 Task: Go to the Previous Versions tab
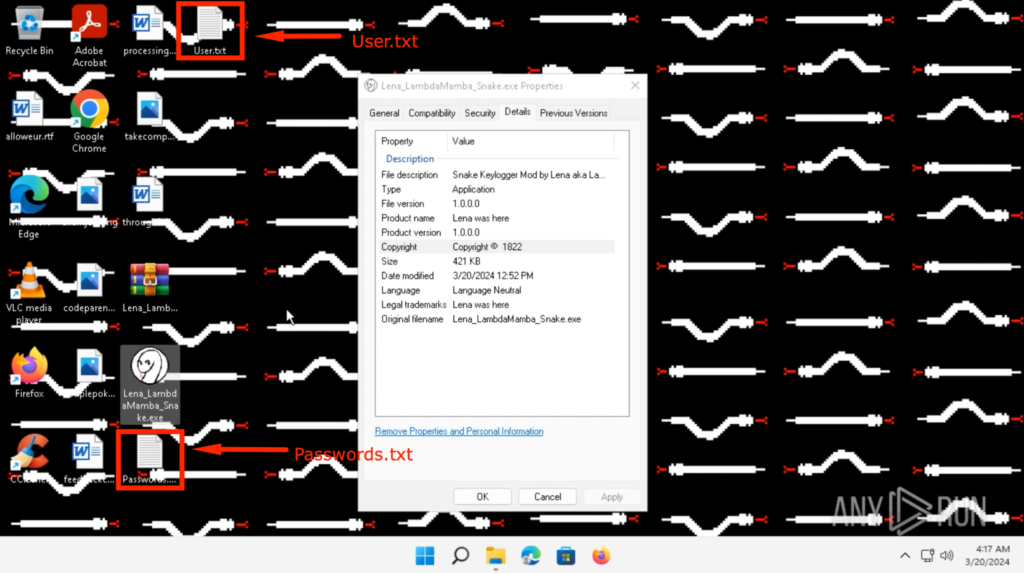573,113
